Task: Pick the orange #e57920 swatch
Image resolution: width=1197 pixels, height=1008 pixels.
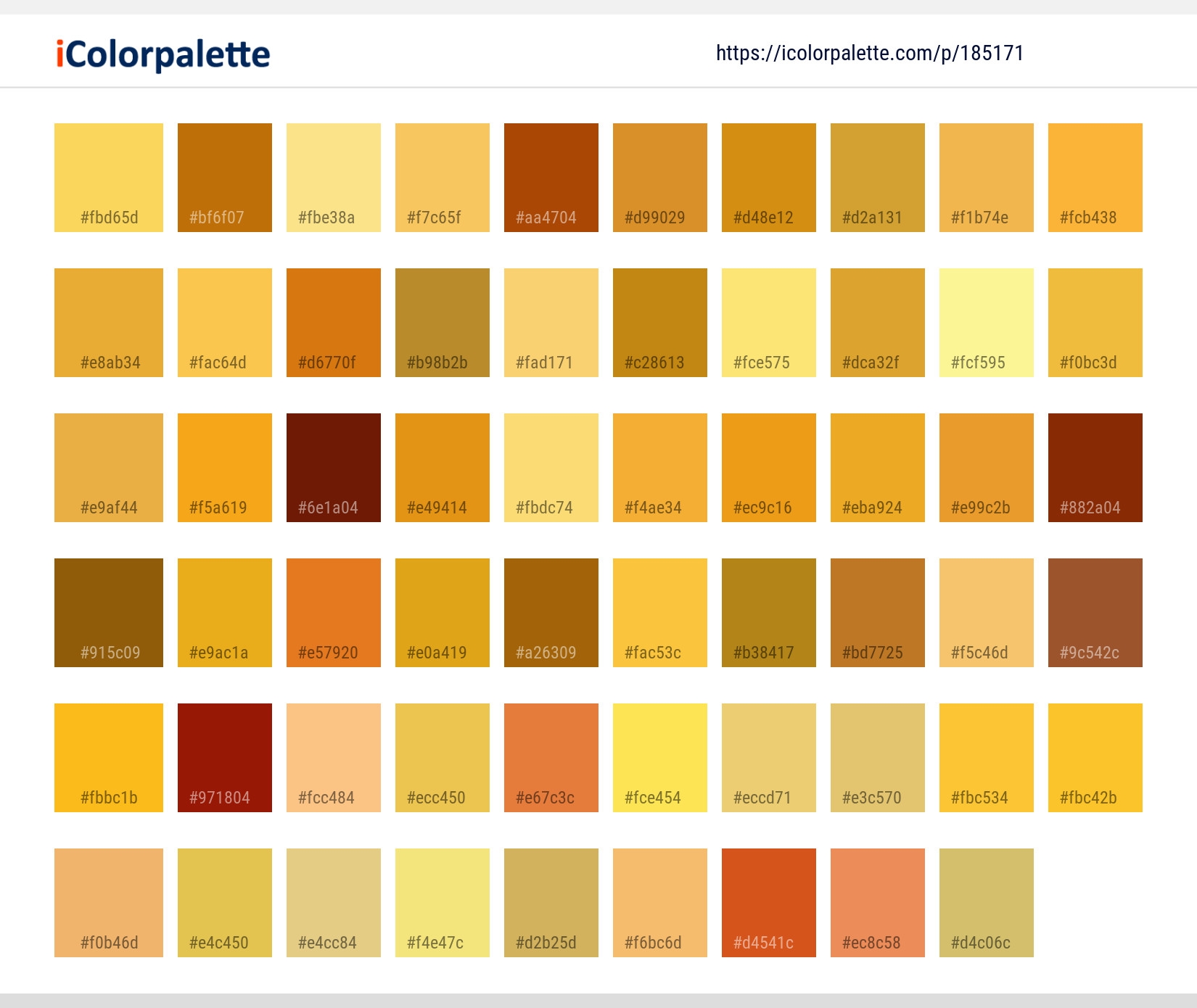Action: click(334, 613)
